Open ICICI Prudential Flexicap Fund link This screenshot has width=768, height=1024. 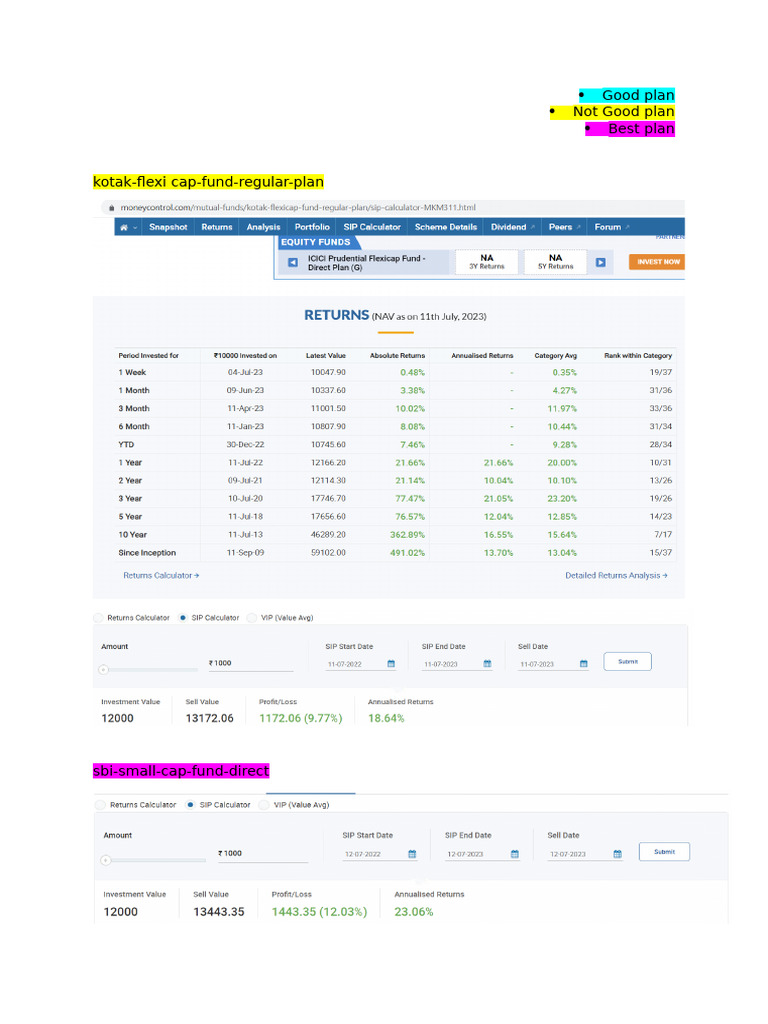pyautogui.click(x=366, y=263)
